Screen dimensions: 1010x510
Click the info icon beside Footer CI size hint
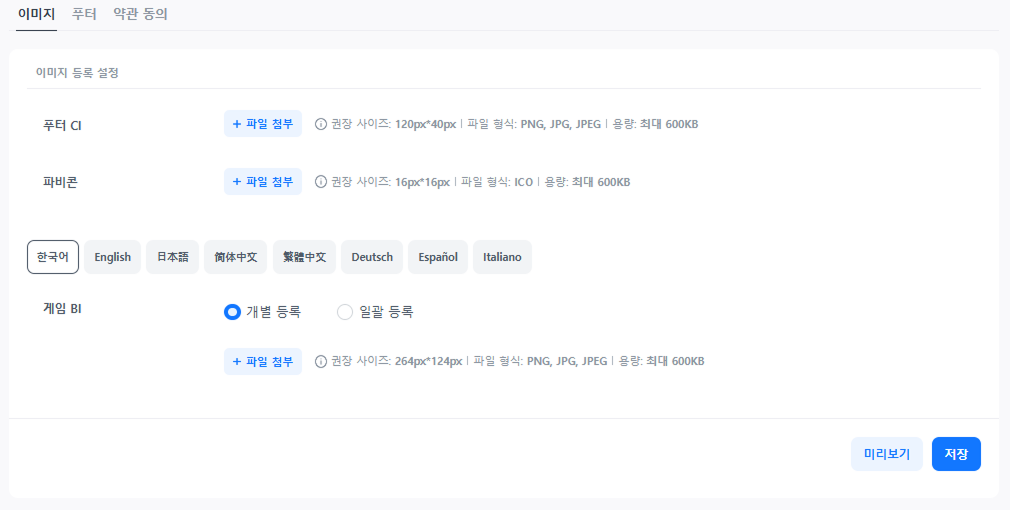click(321, 125)
